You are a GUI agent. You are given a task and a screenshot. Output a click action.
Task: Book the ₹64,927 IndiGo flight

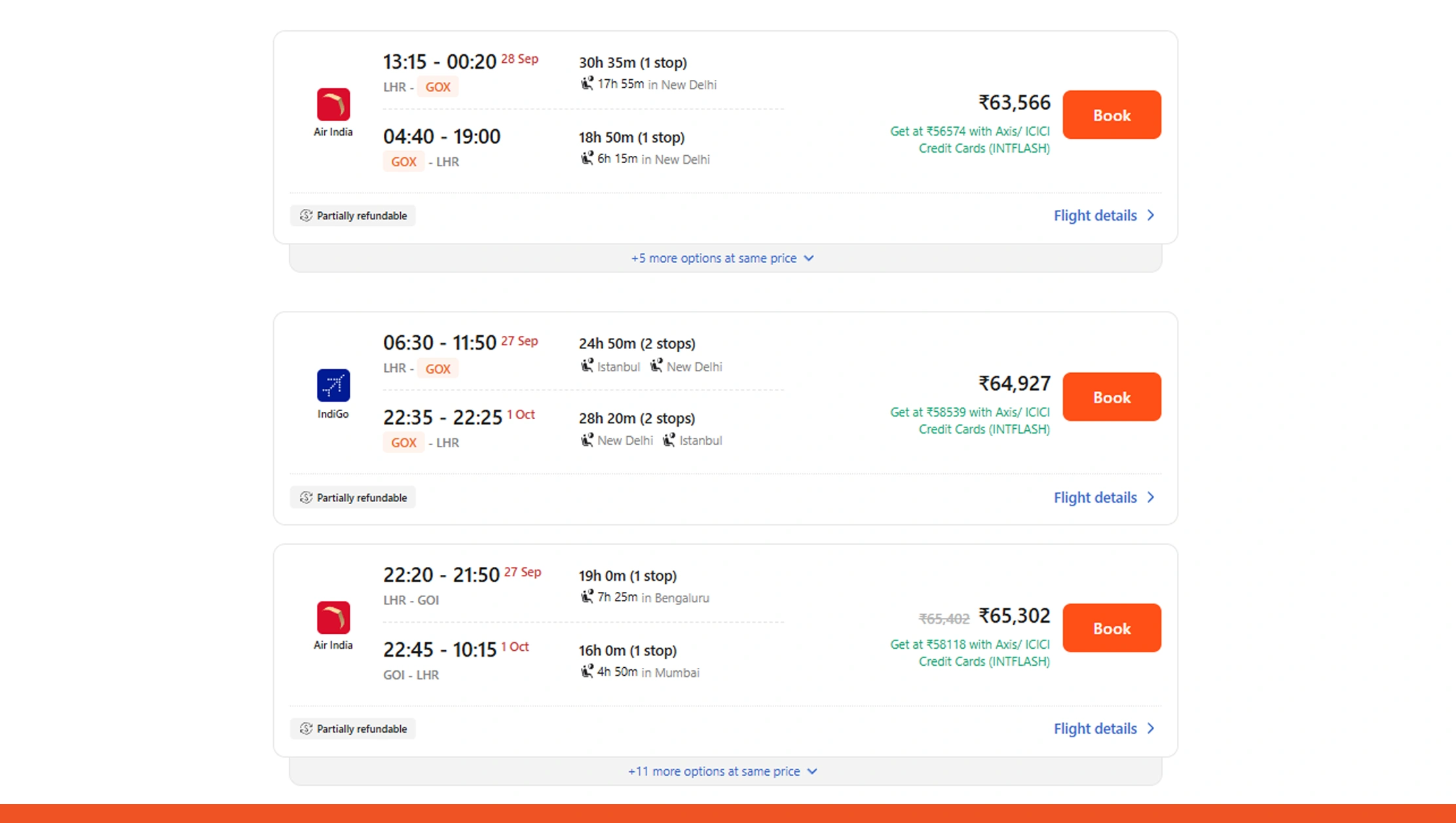(1111, 396)
